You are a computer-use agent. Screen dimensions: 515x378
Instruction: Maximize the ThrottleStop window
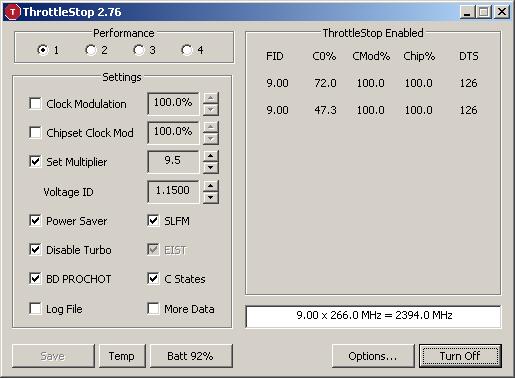484,12
